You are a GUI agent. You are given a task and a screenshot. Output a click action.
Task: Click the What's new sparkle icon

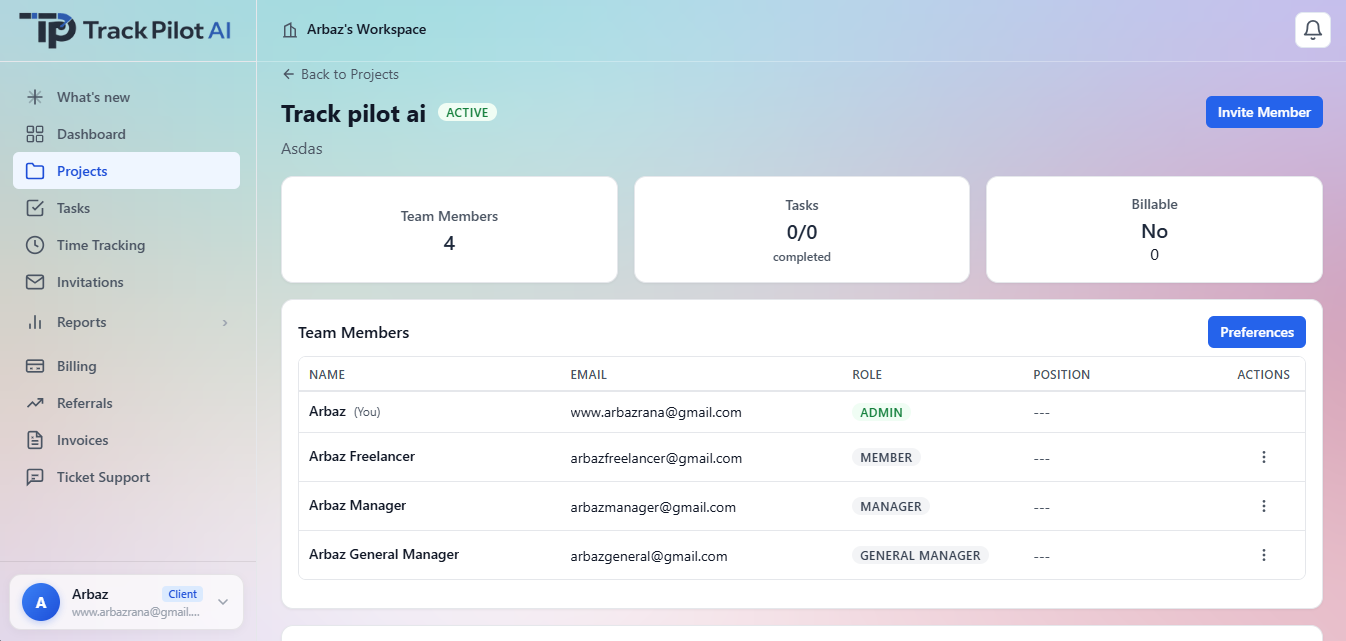[x=35, y=97]
